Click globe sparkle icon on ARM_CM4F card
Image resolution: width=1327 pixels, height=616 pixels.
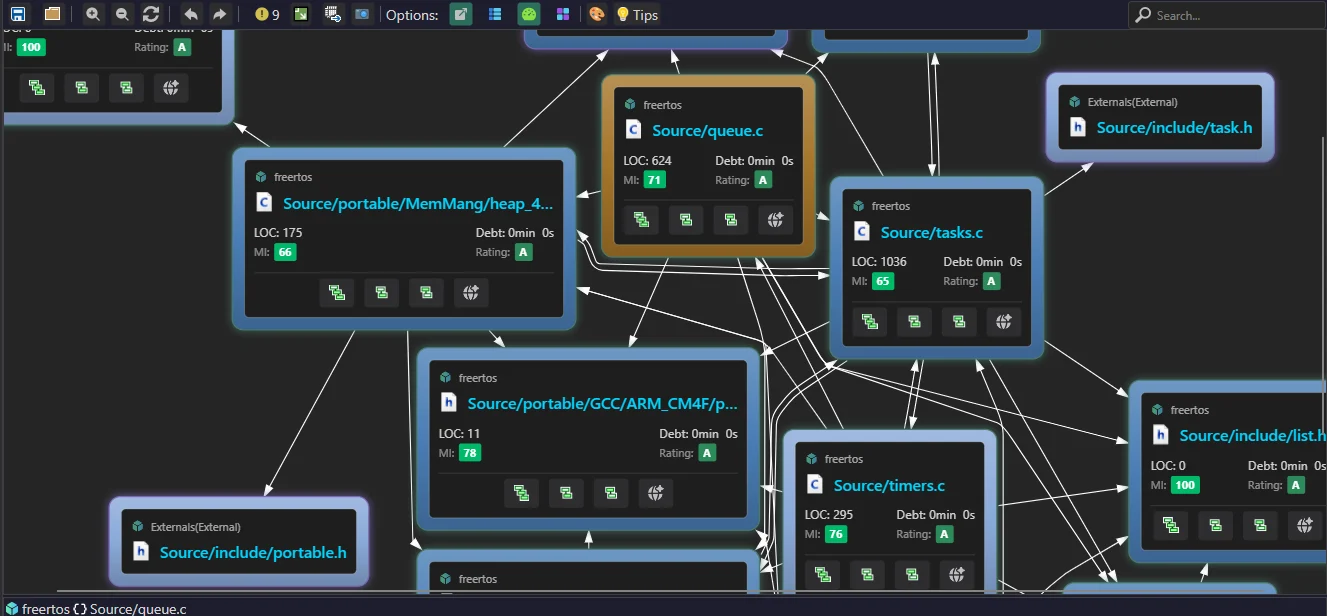[x=656, y=493]
